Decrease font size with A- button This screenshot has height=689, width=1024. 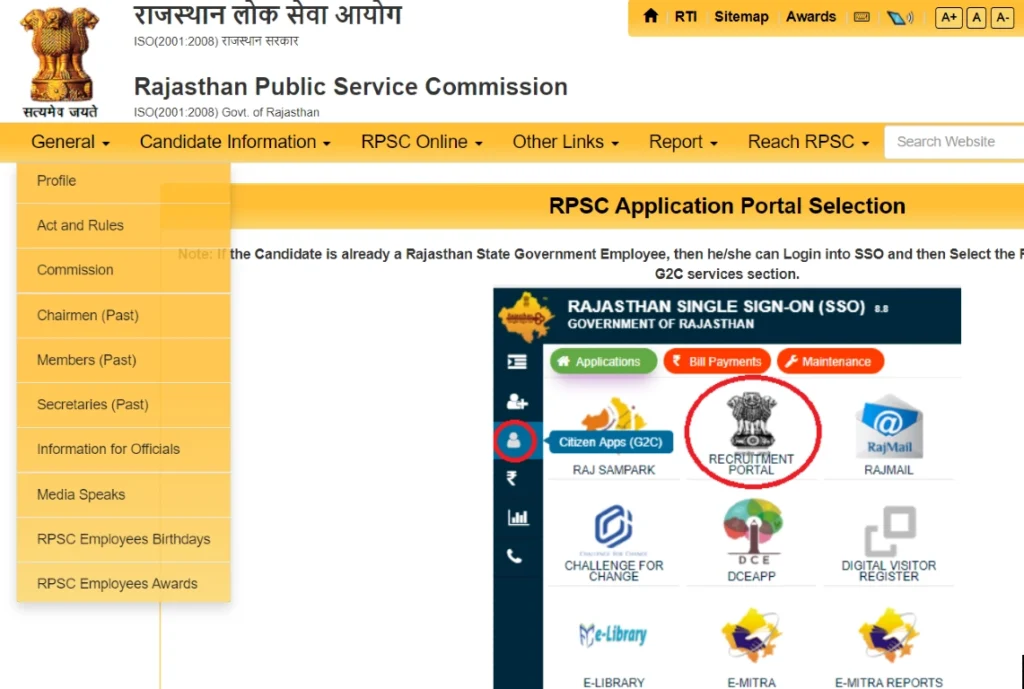tap(1002, 18)
